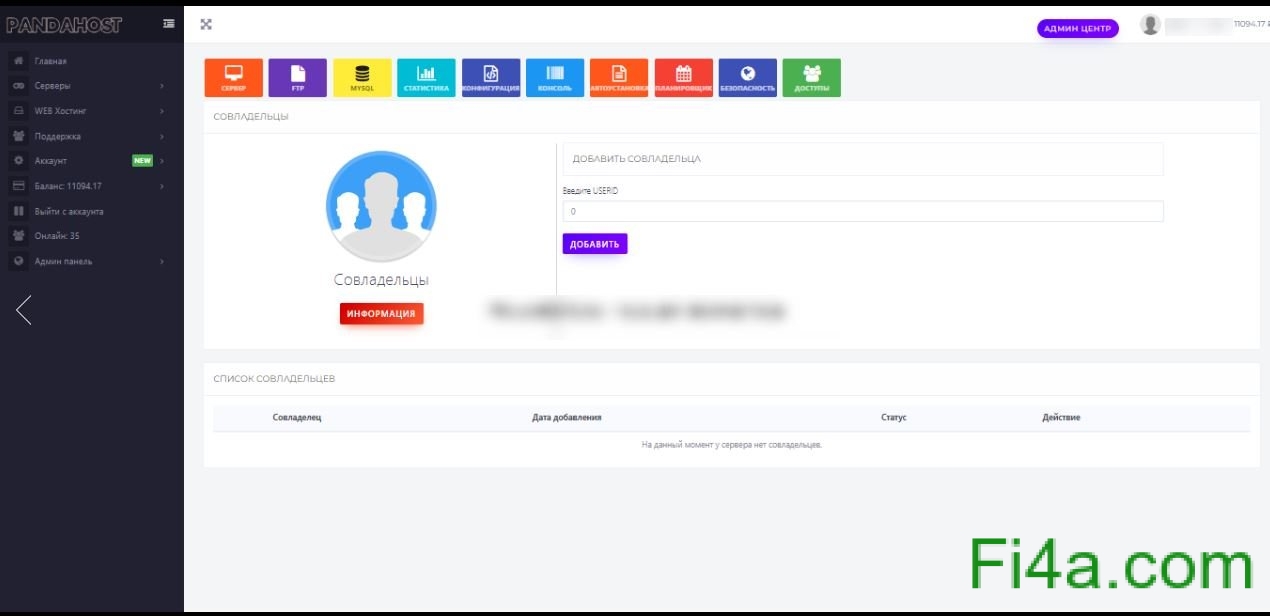
Task: Open the Автоустановка tile
Action: (619, 77)
